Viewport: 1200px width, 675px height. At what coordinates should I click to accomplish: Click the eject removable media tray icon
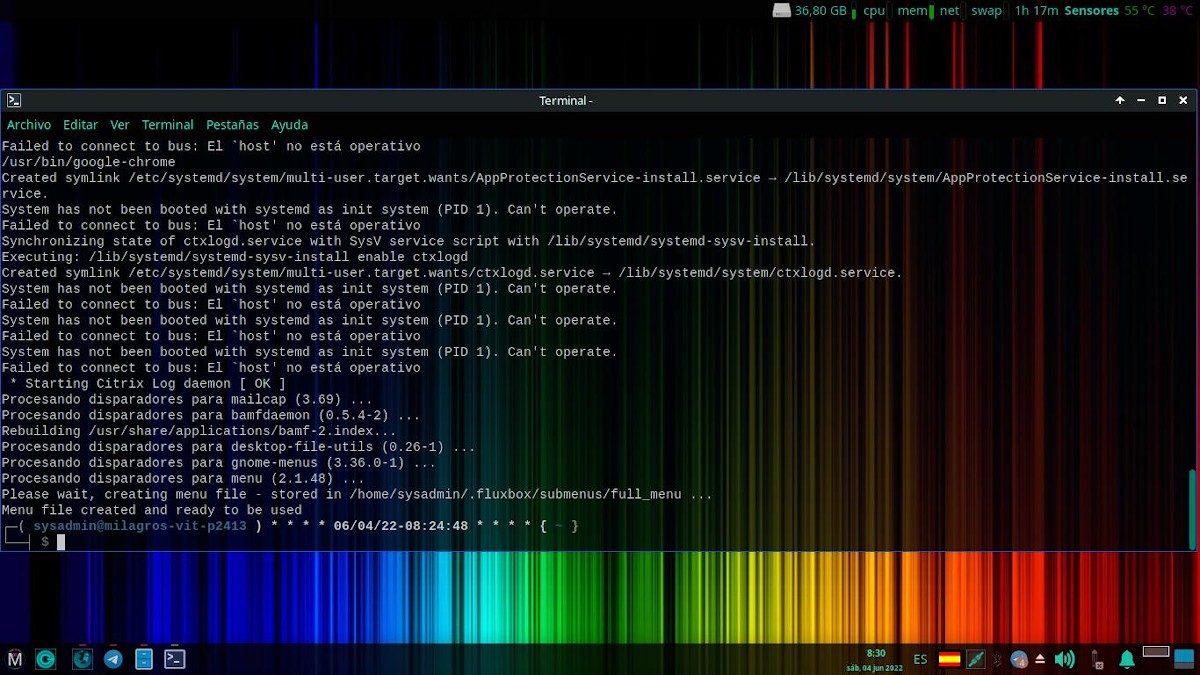coord(1039,659)
